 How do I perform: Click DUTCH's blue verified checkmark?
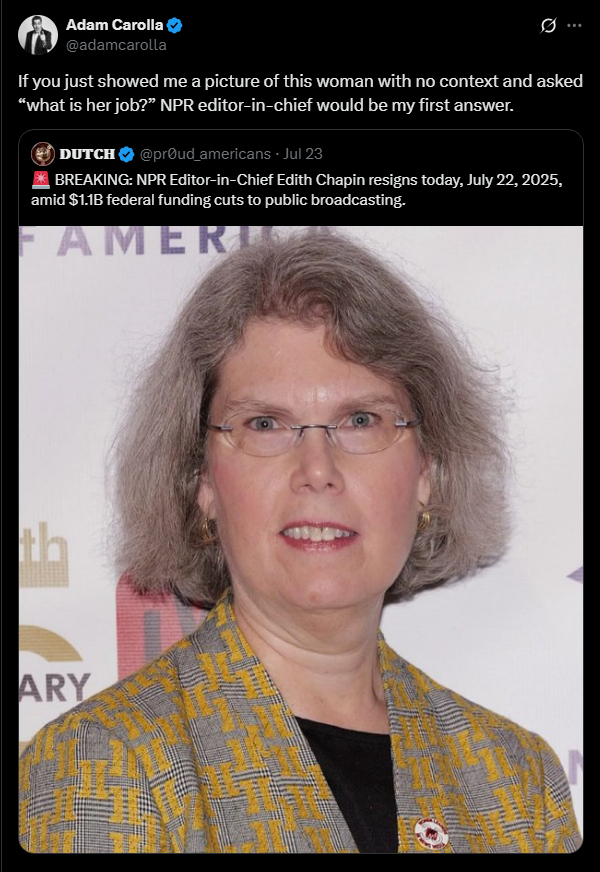(x=127, y=154)
